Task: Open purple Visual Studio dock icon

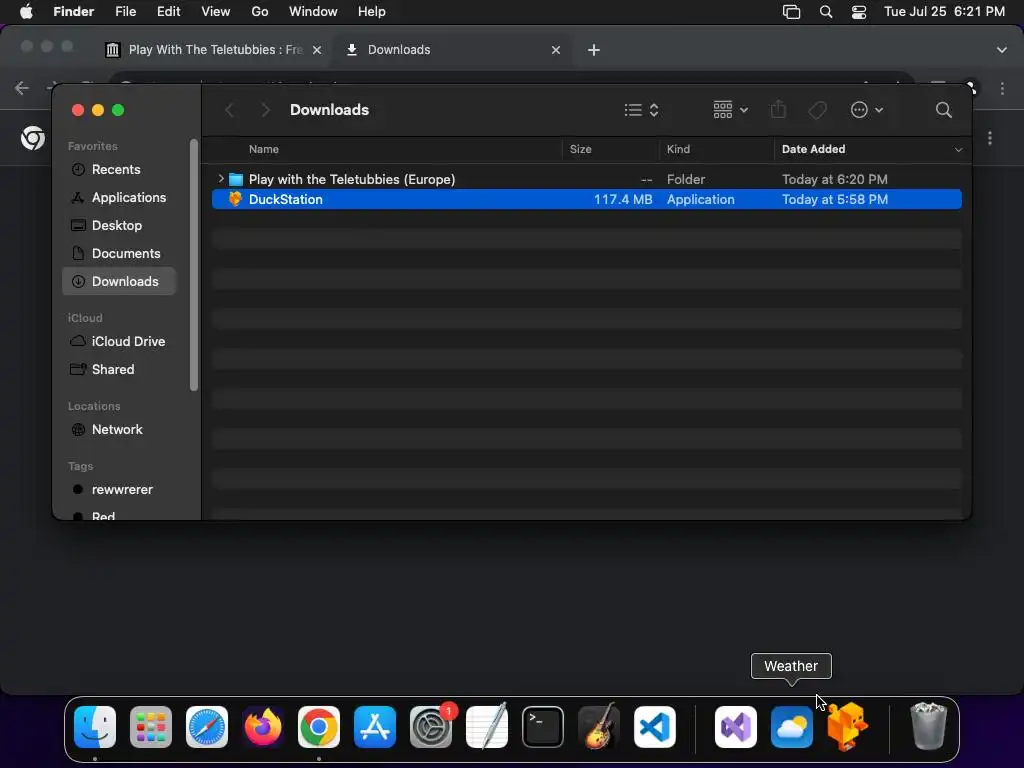Action: (736, 727)
